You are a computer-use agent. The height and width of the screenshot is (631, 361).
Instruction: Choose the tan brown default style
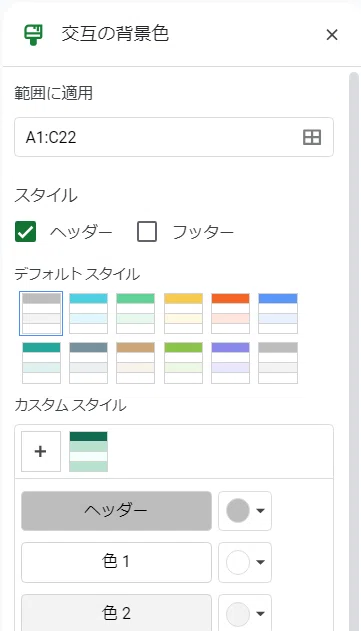click(136, 363)
